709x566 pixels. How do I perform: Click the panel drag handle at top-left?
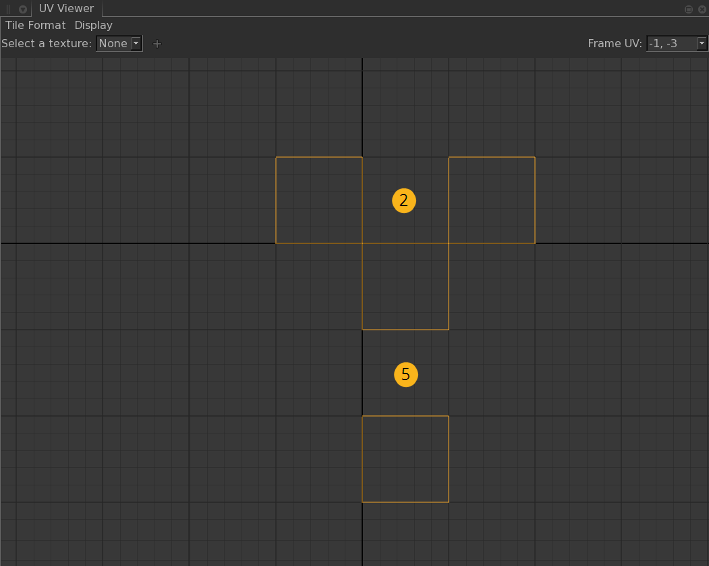[x=7, y=9]
